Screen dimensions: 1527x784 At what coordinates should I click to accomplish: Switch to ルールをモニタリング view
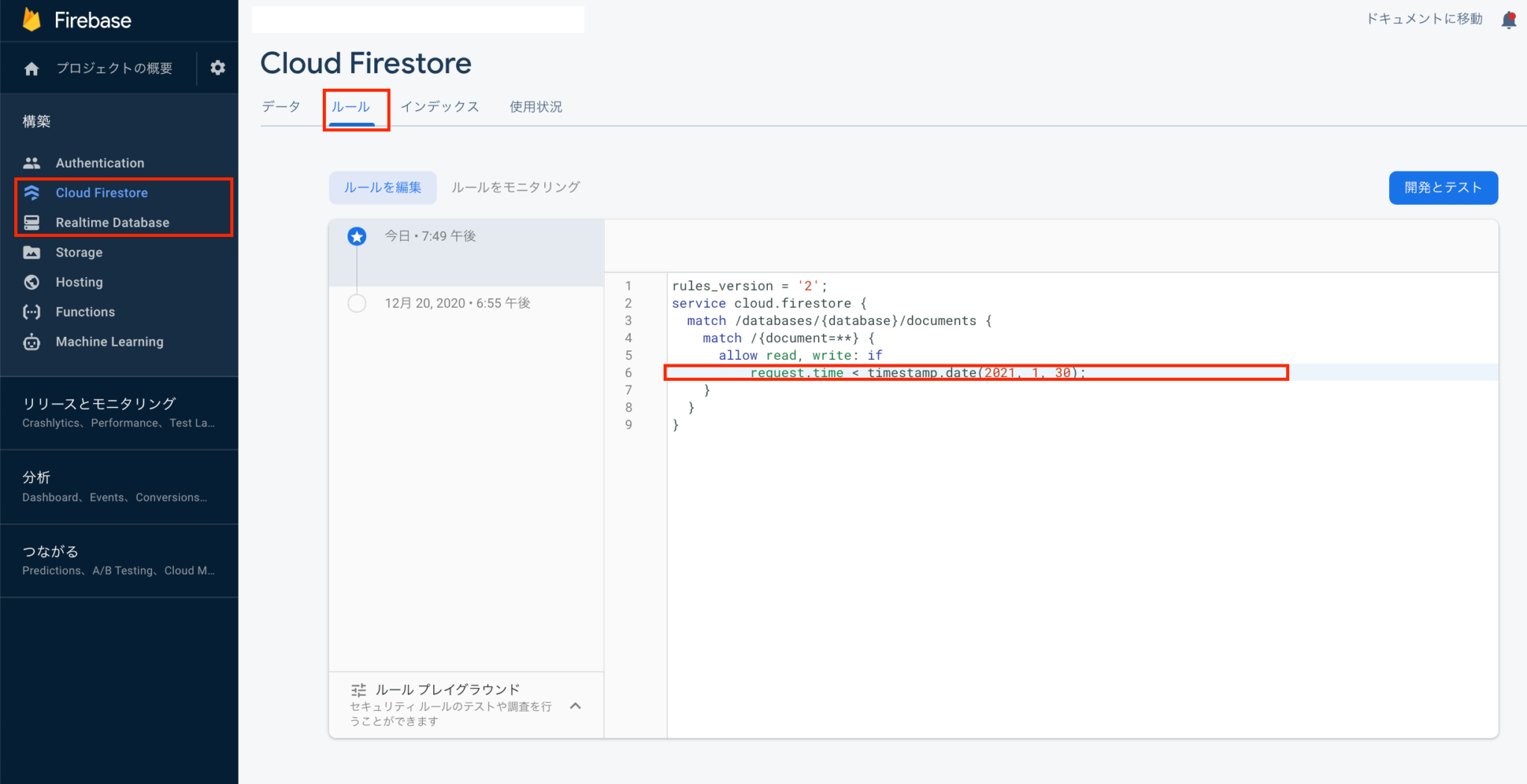click(515, 187)
